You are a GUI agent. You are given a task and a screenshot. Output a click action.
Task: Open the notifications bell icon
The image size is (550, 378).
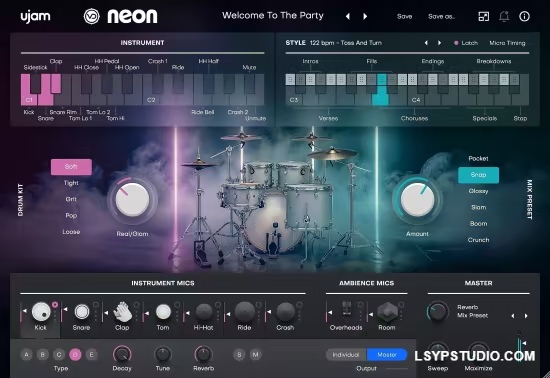click(x=504, y=16)
